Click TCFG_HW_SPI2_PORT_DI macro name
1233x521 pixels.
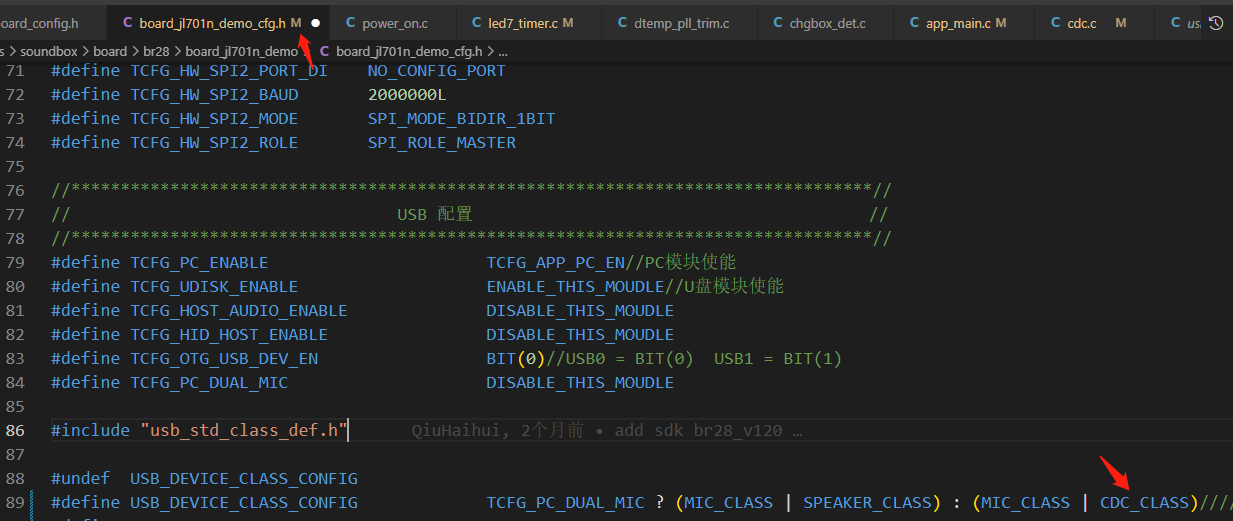point(229,70)
